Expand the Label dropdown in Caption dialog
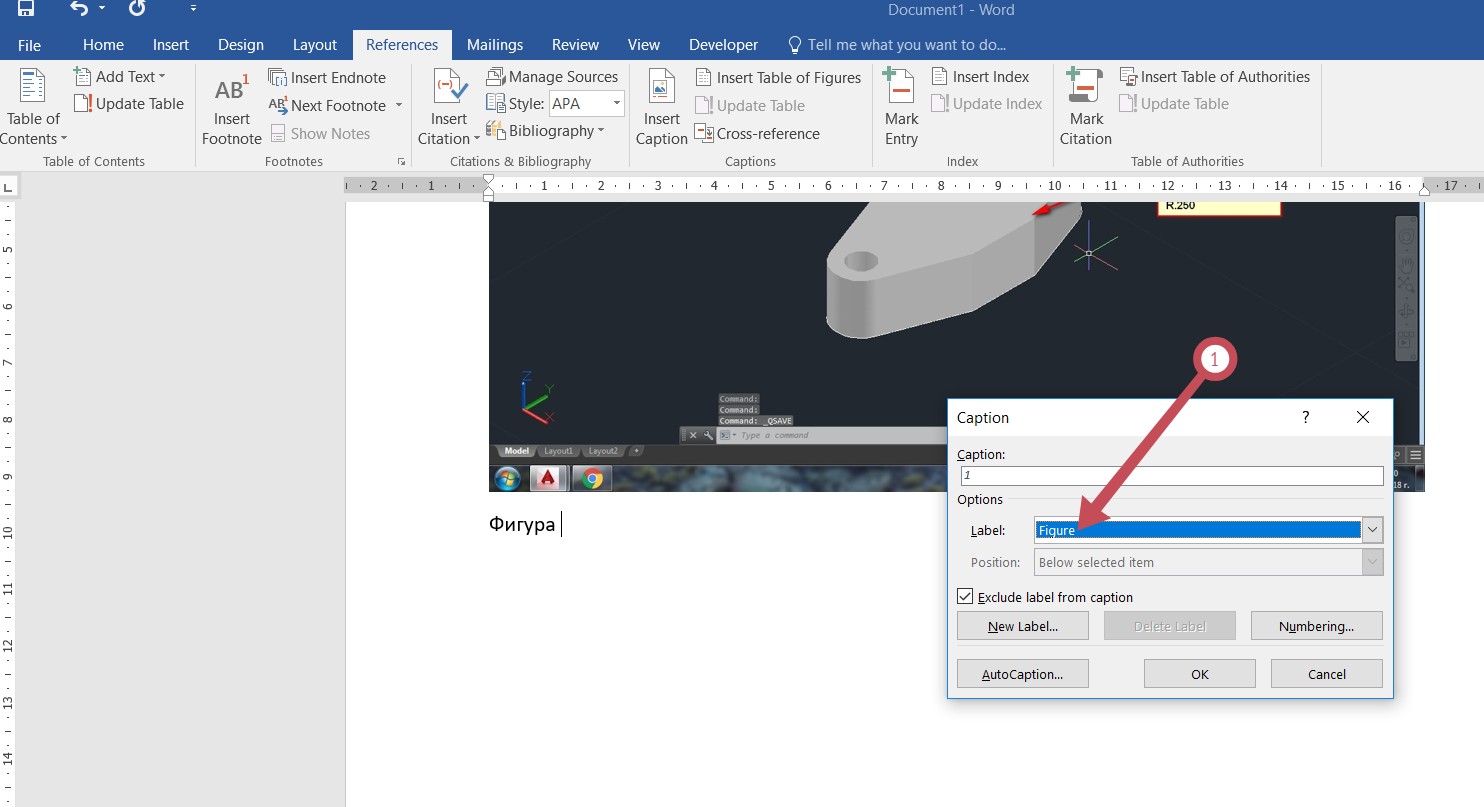 1372,530
